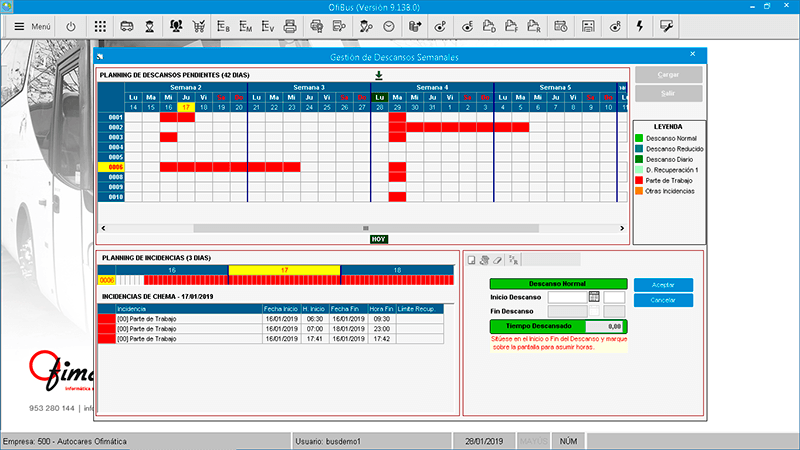
Task: Click the bus vehicle toolbar icon
Action: 127,25
